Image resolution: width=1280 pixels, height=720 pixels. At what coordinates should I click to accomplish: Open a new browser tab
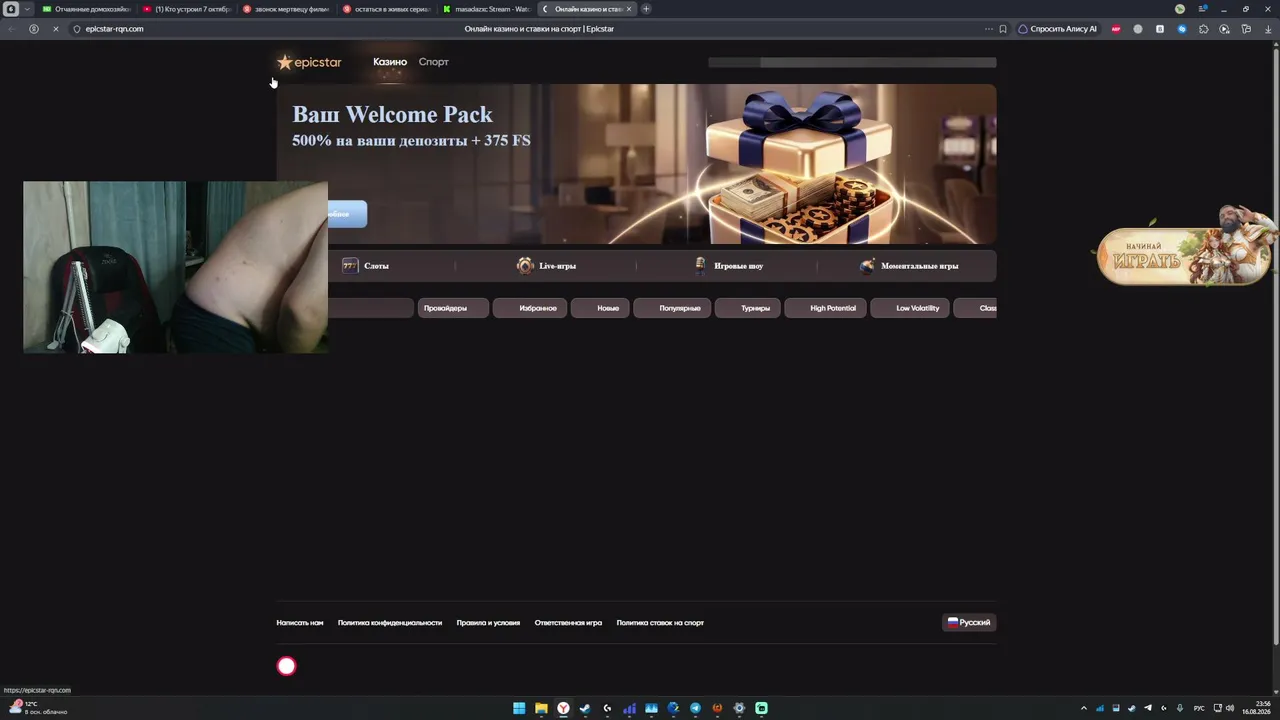pos(646,9)
